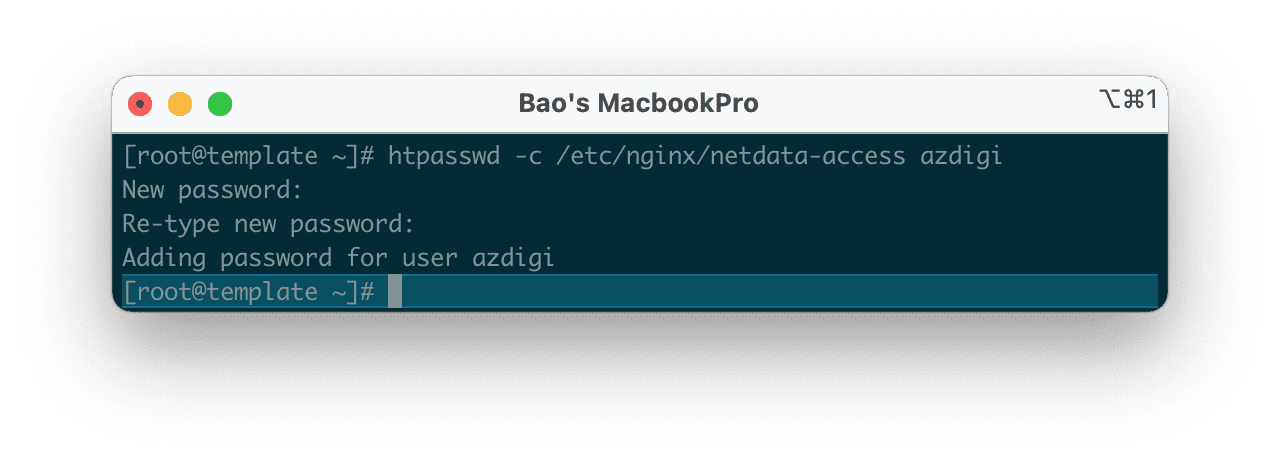
Task: Click the "Bao's MacbookPro" window title
Action: pyautogui.click(x=638, y=103)
